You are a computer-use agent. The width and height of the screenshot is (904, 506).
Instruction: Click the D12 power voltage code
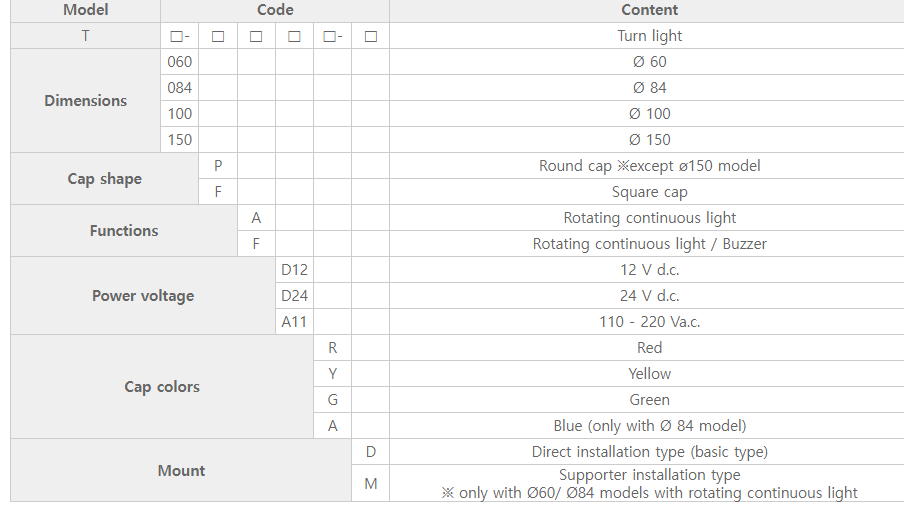pyautogui.click(x=295, y=270)
